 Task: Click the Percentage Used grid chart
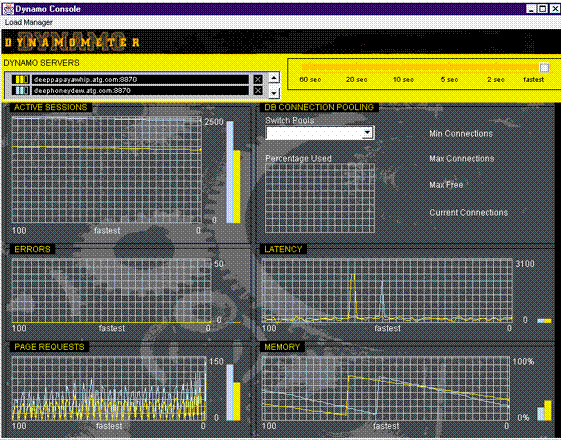[320, 198]
